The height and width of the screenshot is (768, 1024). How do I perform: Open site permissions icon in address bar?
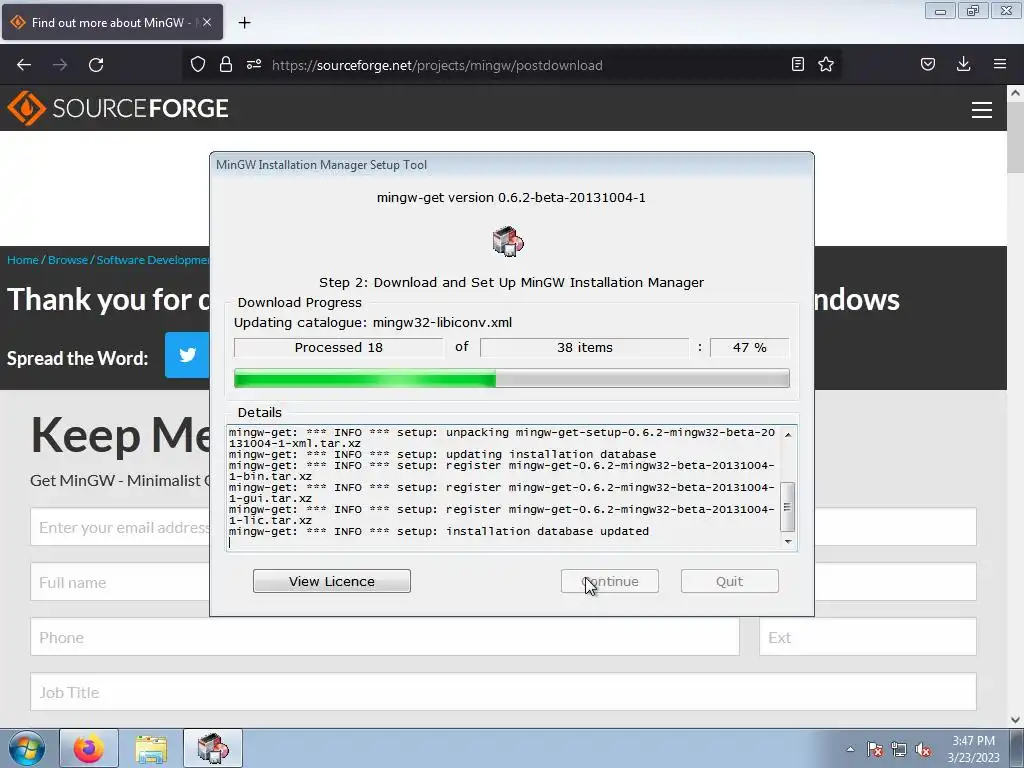[x=254, y=65]
